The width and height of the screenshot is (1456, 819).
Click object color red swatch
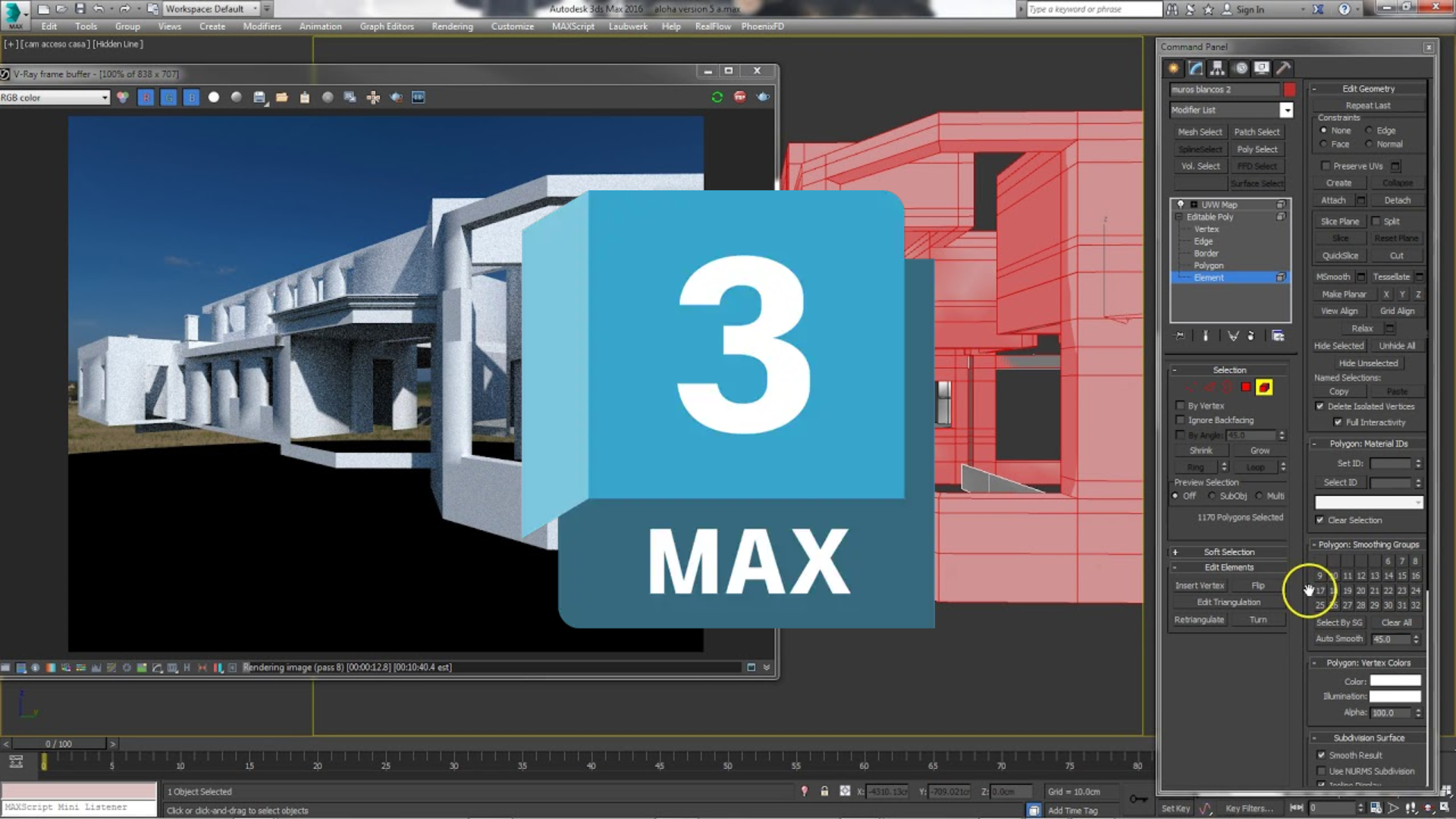point(1289,89)
